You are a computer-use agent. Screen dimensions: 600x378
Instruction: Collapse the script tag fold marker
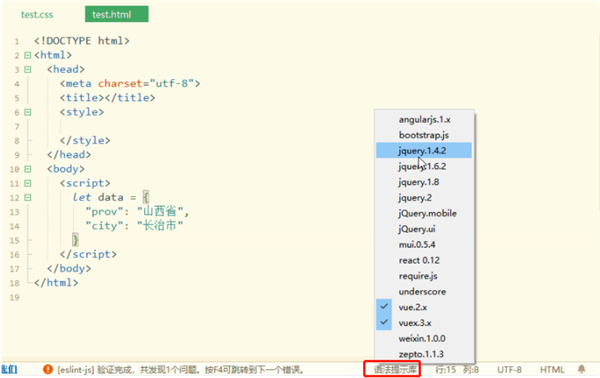click(x=28, y=183)
